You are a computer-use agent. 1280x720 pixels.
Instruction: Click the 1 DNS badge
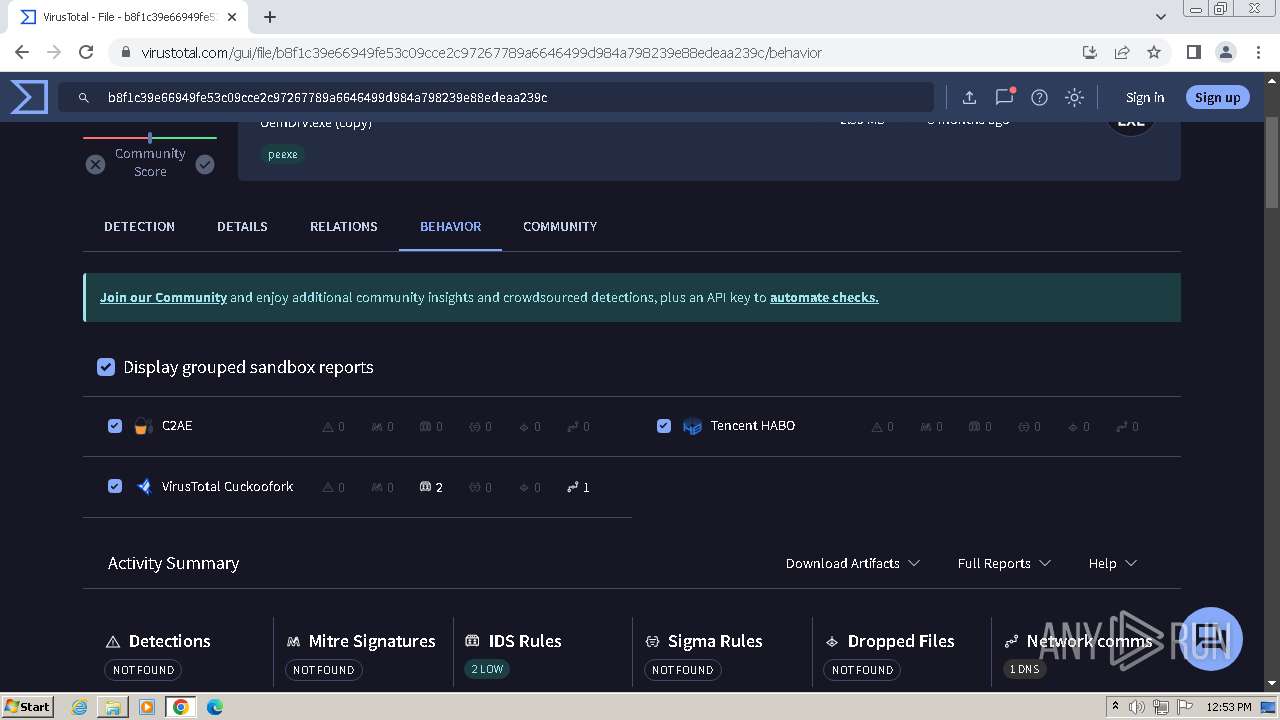click(x=1025, y=669)
